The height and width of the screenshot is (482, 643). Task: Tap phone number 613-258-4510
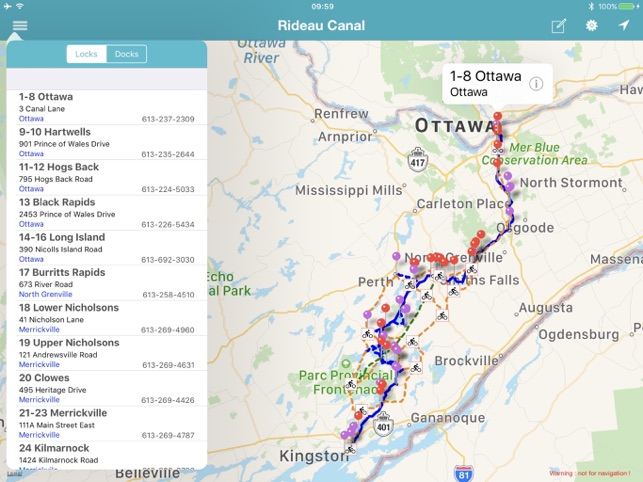(169, 295)
